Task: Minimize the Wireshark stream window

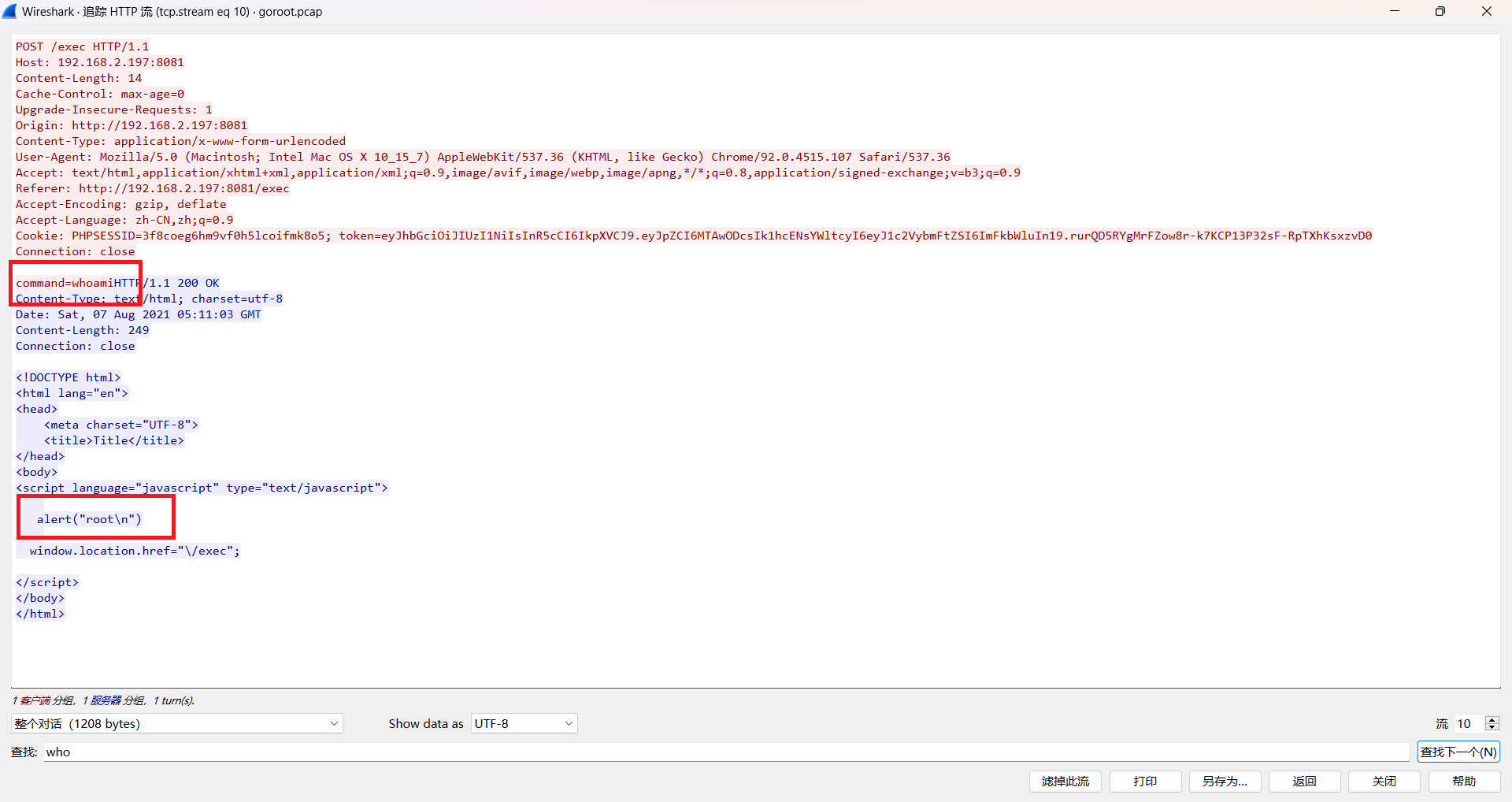Action: point(1395,11)
